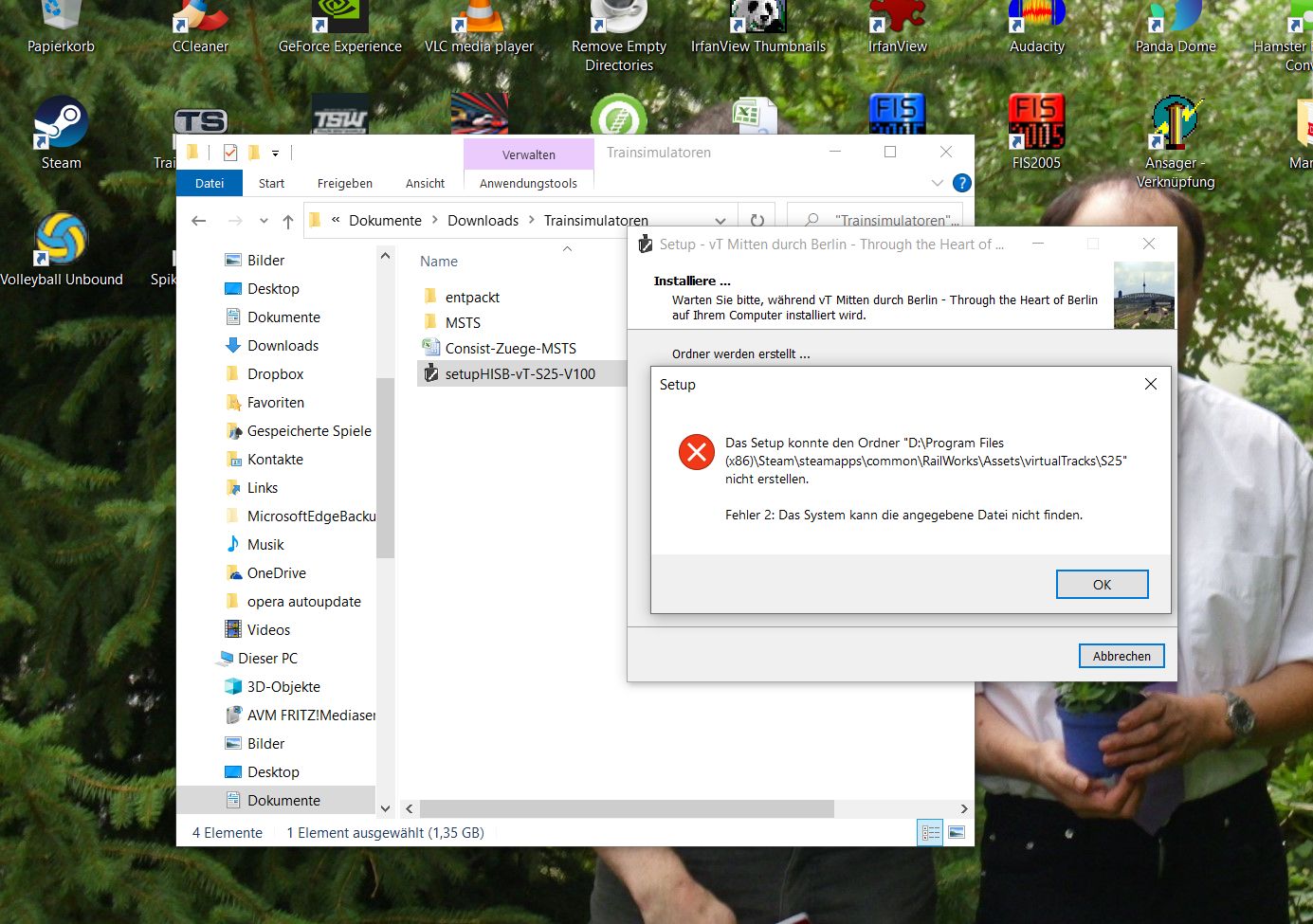The height and width of the screenshot is (924, 1313).
Task: Click the refresh icon beside address bar
Action: coord(757,221)
